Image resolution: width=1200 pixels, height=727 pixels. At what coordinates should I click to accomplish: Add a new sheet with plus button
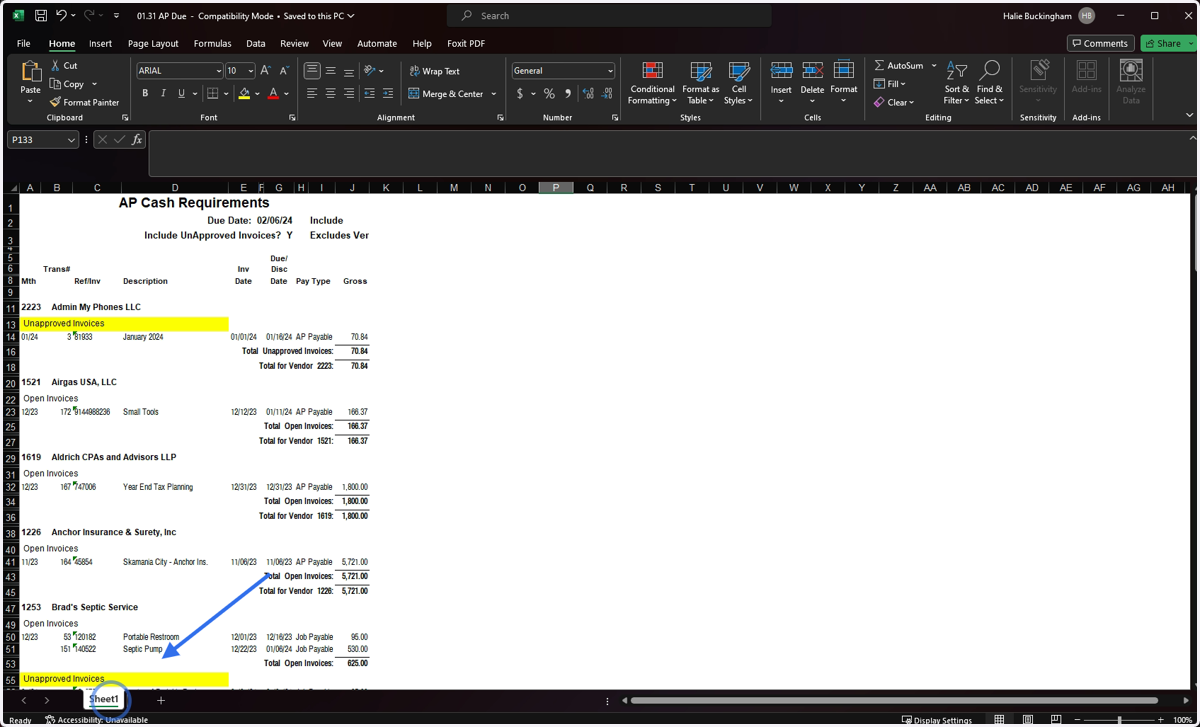pos(160,700)
